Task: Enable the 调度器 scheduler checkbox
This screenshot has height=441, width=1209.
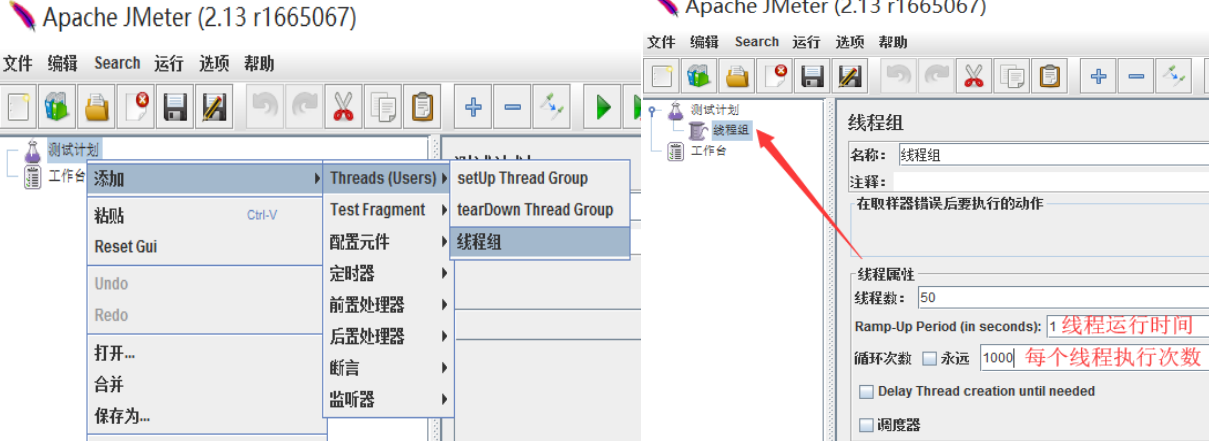Action: pyautogui.click(x=867, y=425)
